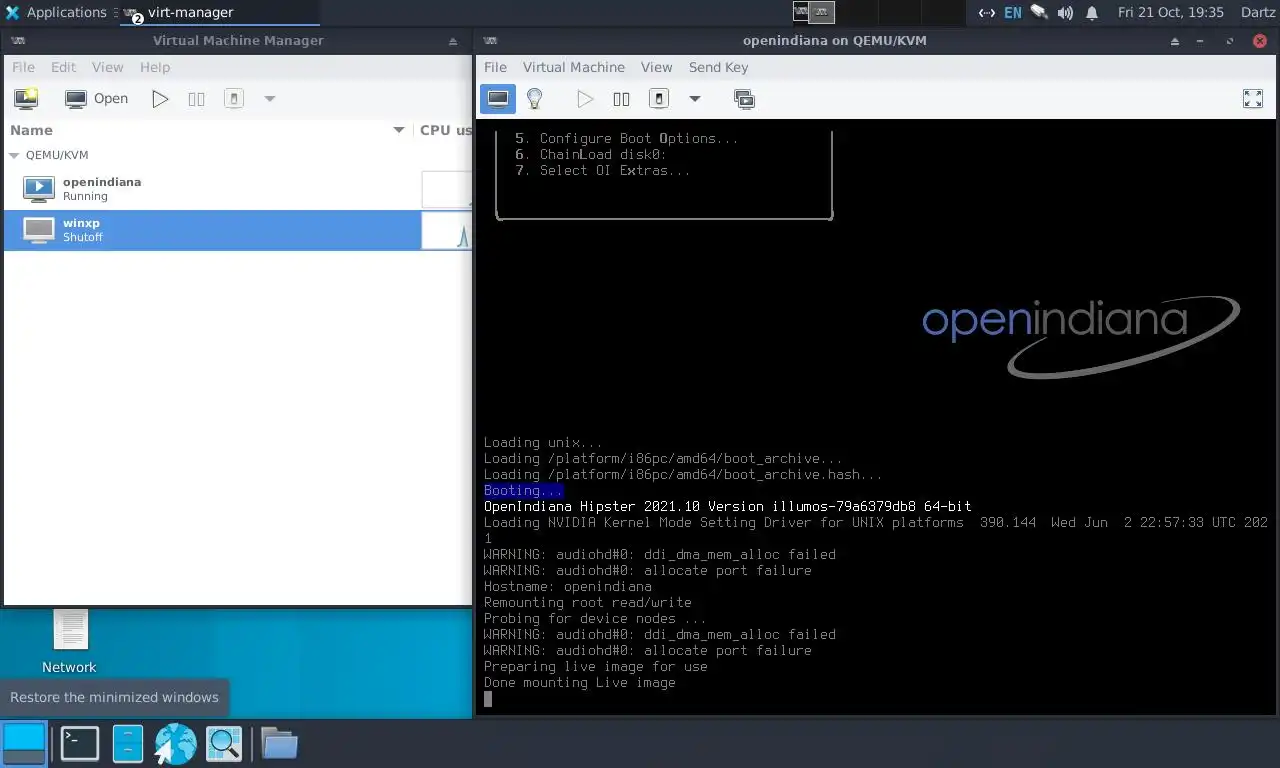
Task: Click the CPU usage column header
Action: click(x=444, y=130)
